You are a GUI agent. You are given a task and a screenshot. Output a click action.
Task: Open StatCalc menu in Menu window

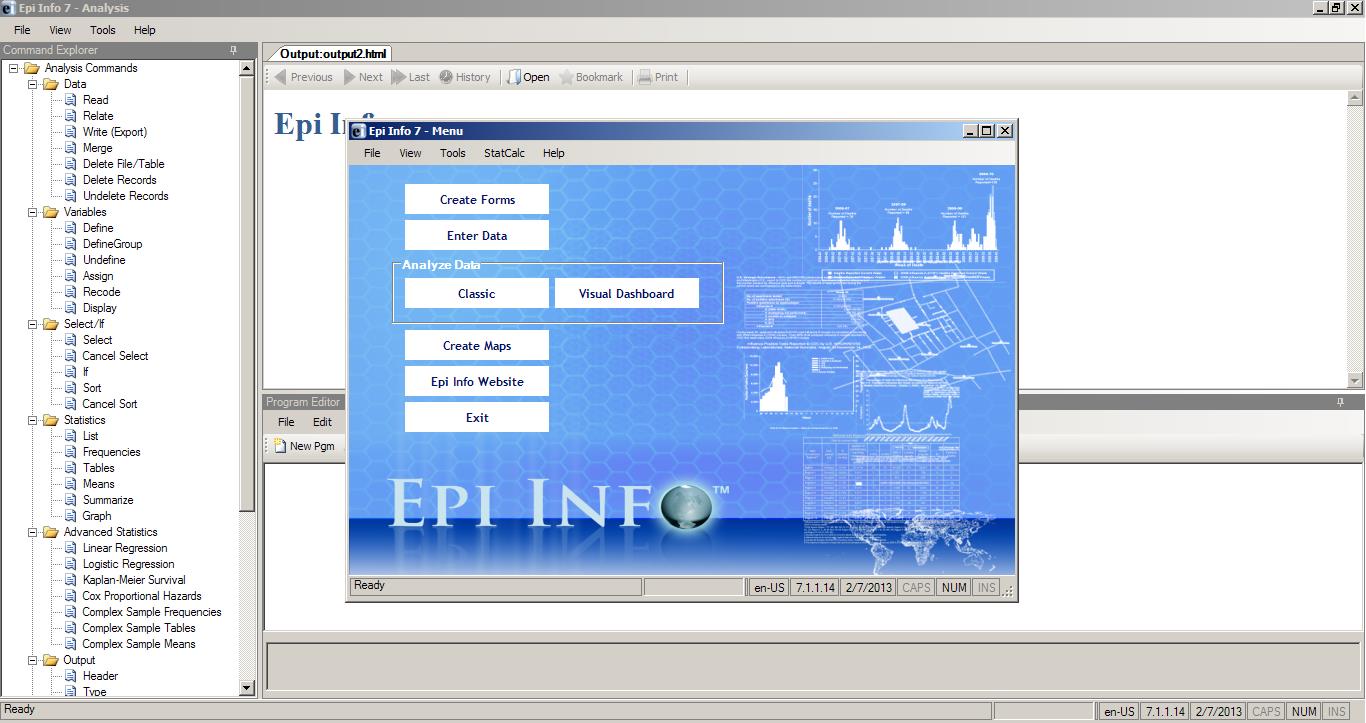click(x=505, y=153)
